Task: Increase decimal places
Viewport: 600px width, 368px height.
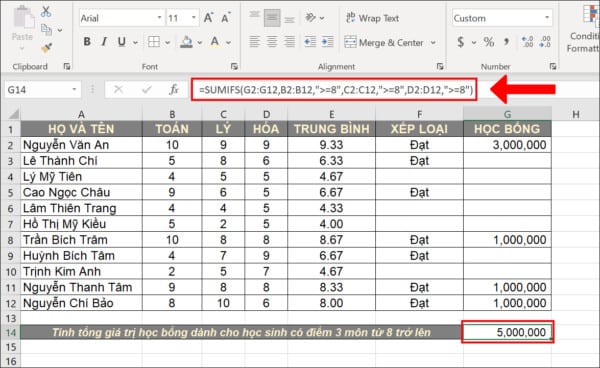Action: (x=527, y=42)
